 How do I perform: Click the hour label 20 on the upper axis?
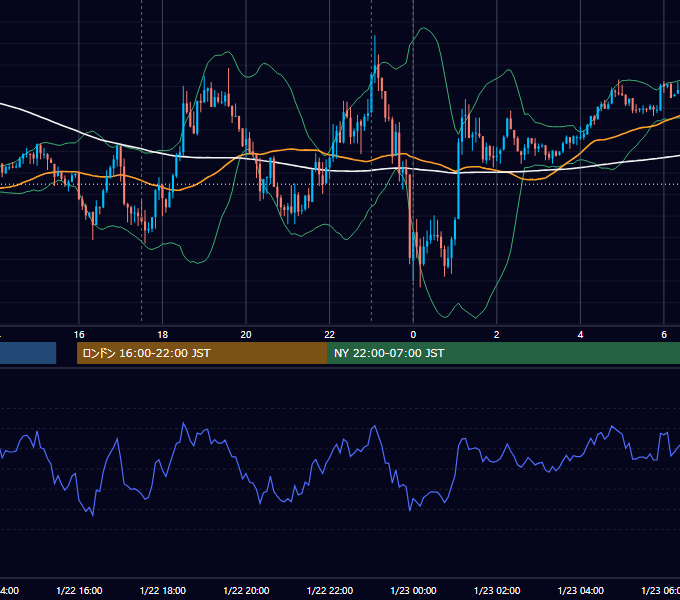click(246, 335)
